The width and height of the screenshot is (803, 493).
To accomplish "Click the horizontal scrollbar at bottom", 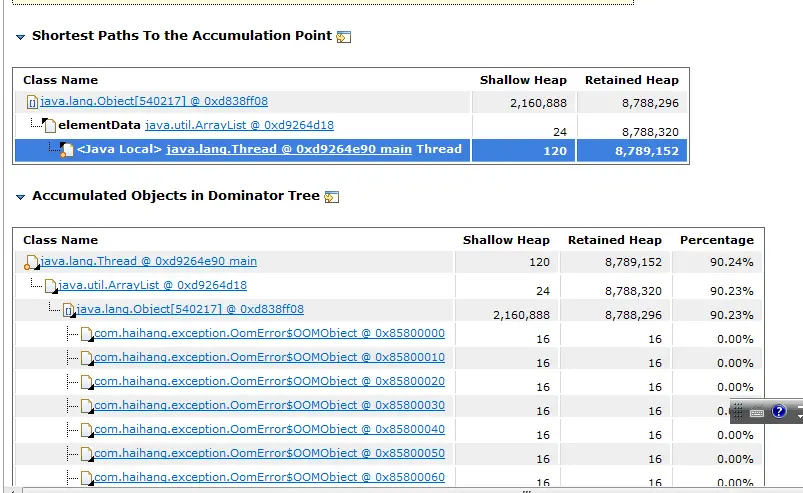I will coord(405,490).
